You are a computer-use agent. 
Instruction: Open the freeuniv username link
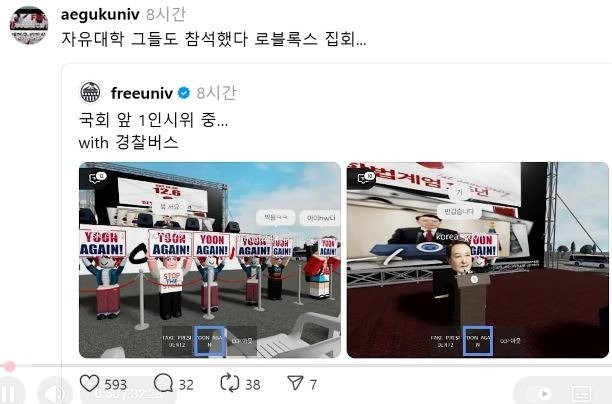(x=141, y=93)
